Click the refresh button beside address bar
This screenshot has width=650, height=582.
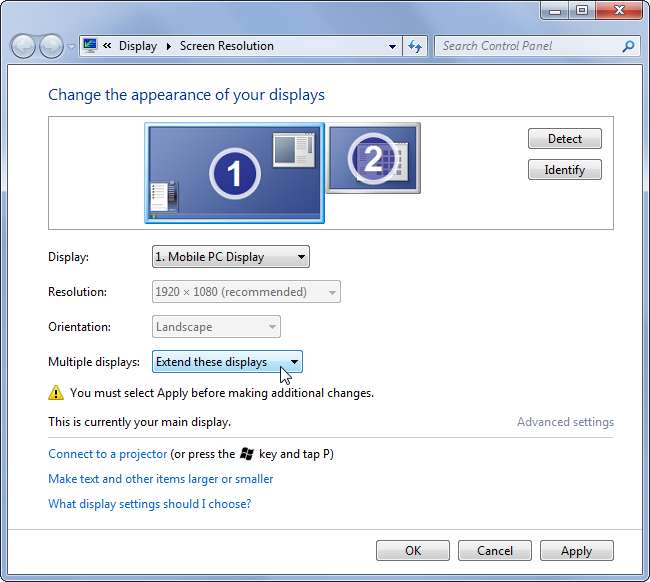coord(416,46)
